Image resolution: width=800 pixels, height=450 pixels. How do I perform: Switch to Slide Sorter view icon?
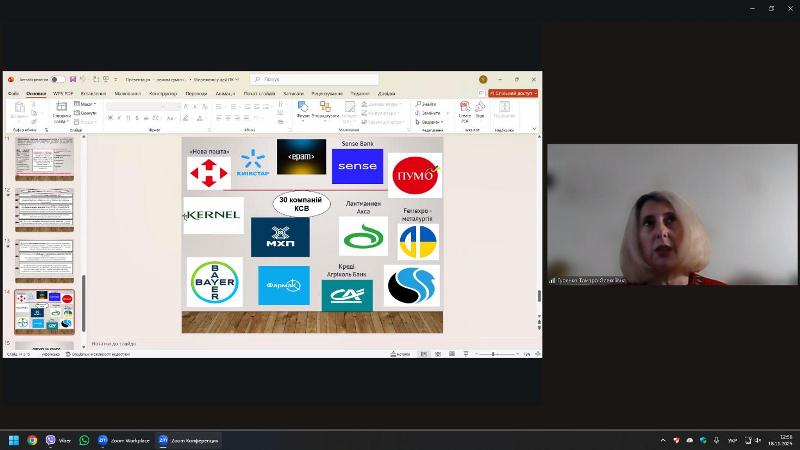(438, 354)
